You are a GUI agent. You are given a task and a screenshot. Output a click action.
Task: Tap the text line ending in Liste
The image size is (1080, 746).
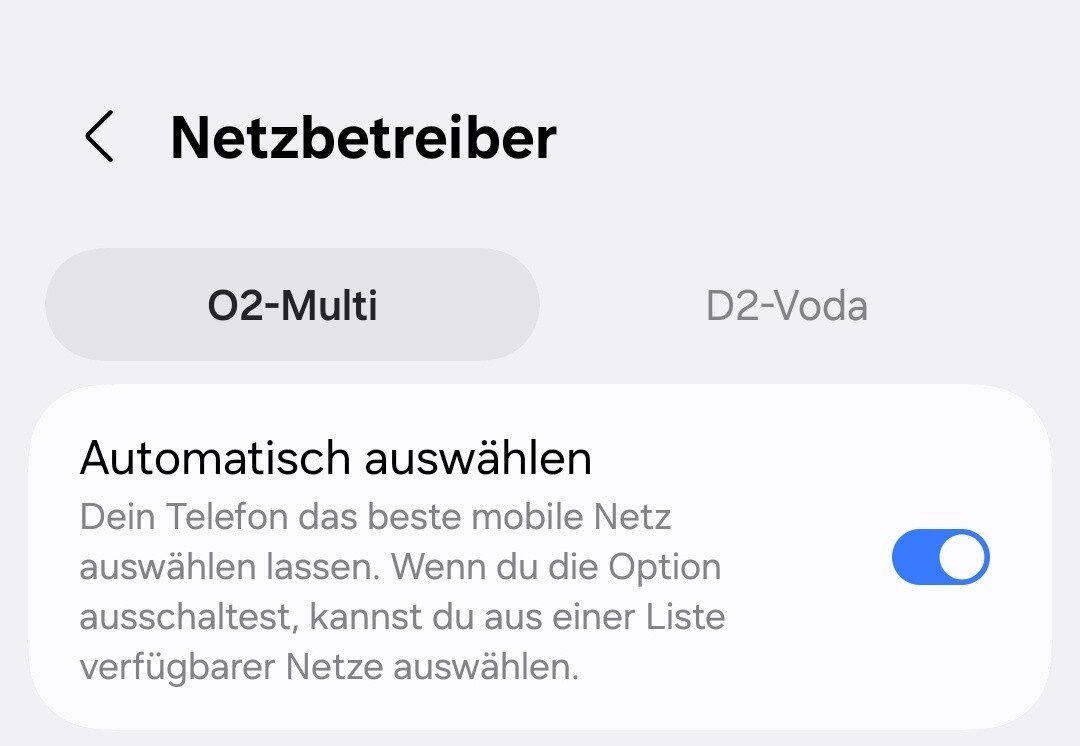click(402, 617)
